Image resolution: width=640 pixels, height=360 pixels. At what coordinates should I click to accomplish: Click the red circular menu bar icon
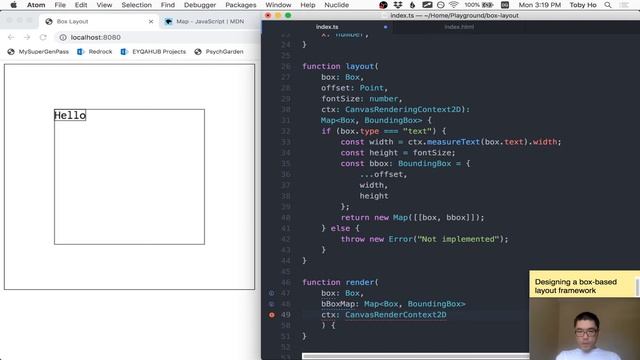(x=383, y=5)
